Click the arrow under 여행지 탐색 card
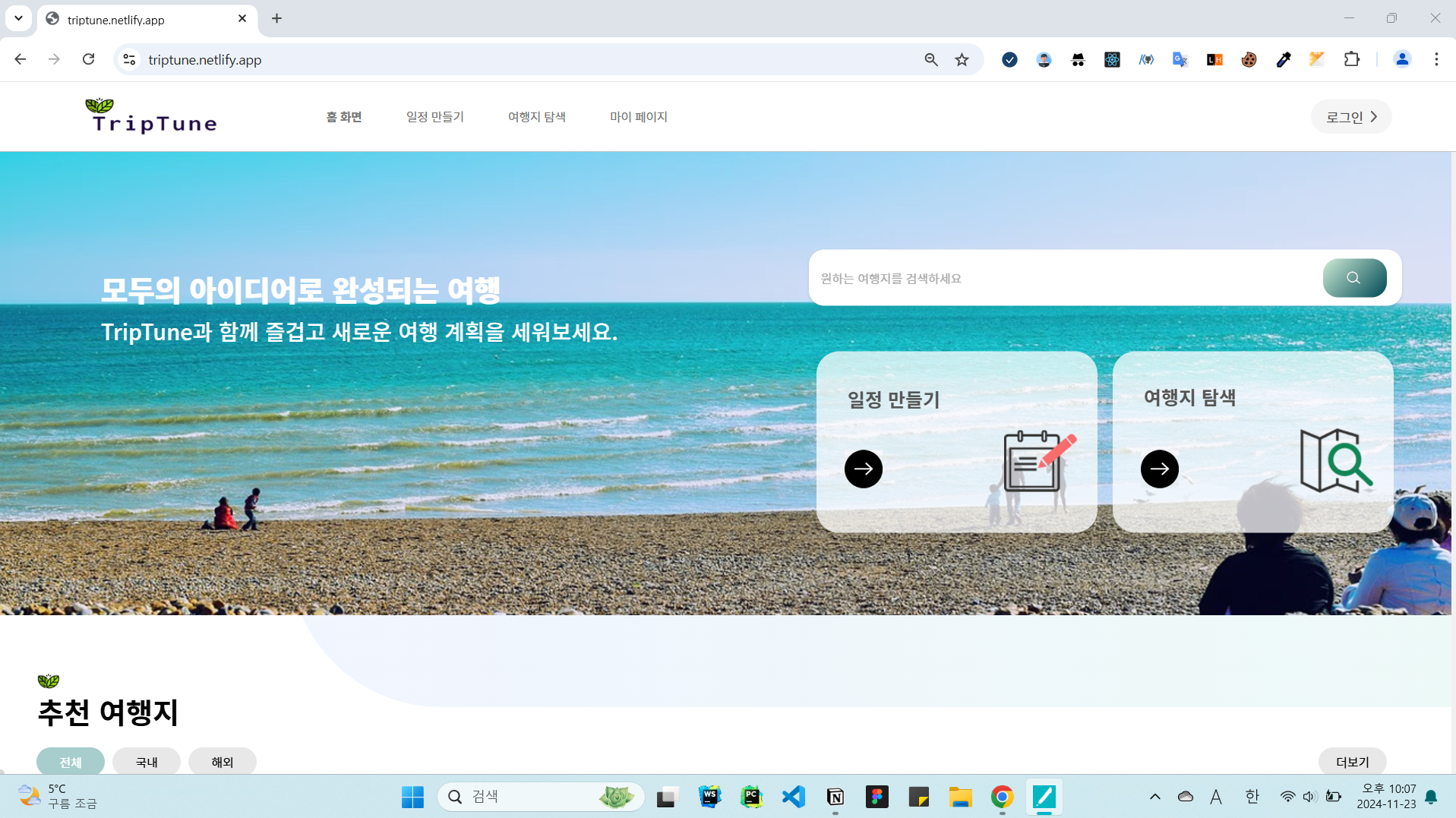1456x818 pixels. [1159, 469]
